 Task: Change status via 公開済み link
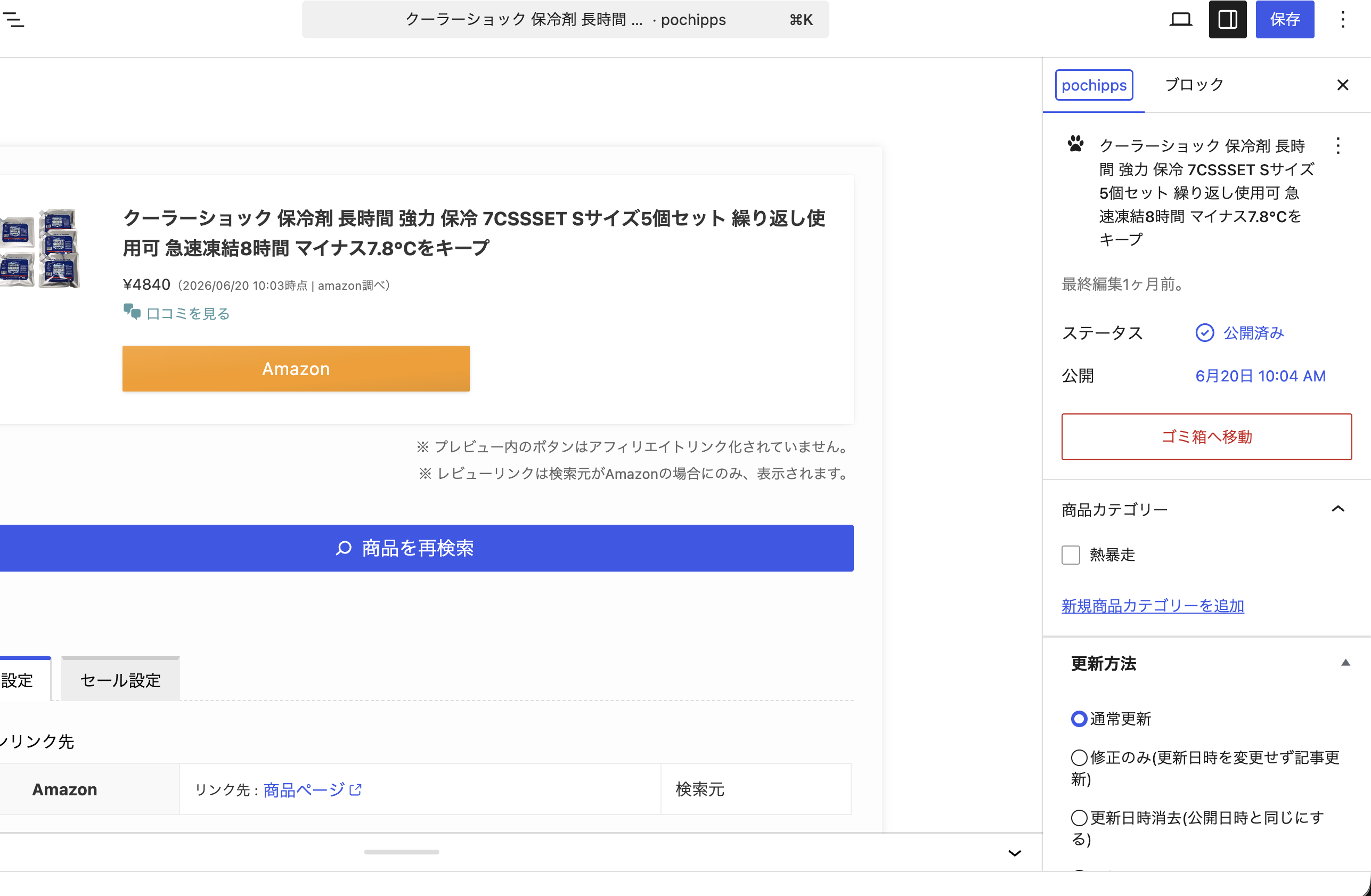point(1253,333)
